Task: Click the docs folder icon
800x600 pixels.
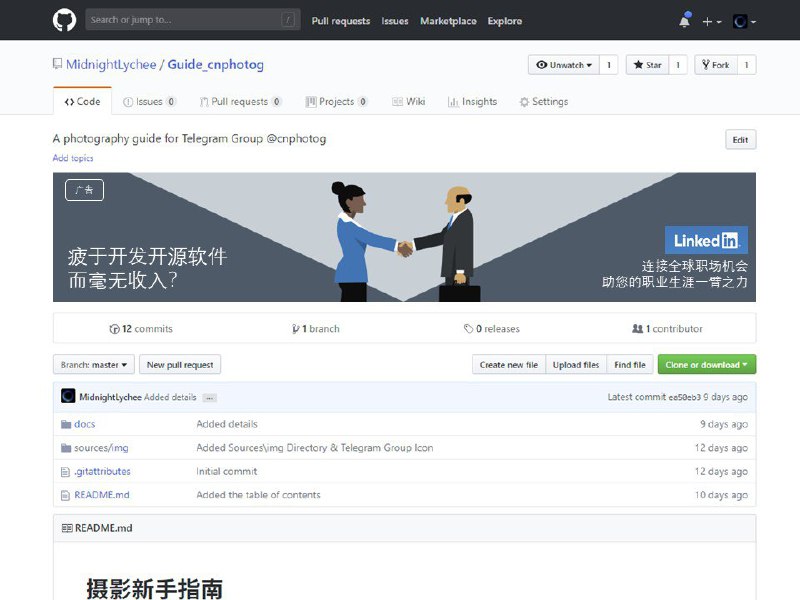Action: tap(66, 424)
